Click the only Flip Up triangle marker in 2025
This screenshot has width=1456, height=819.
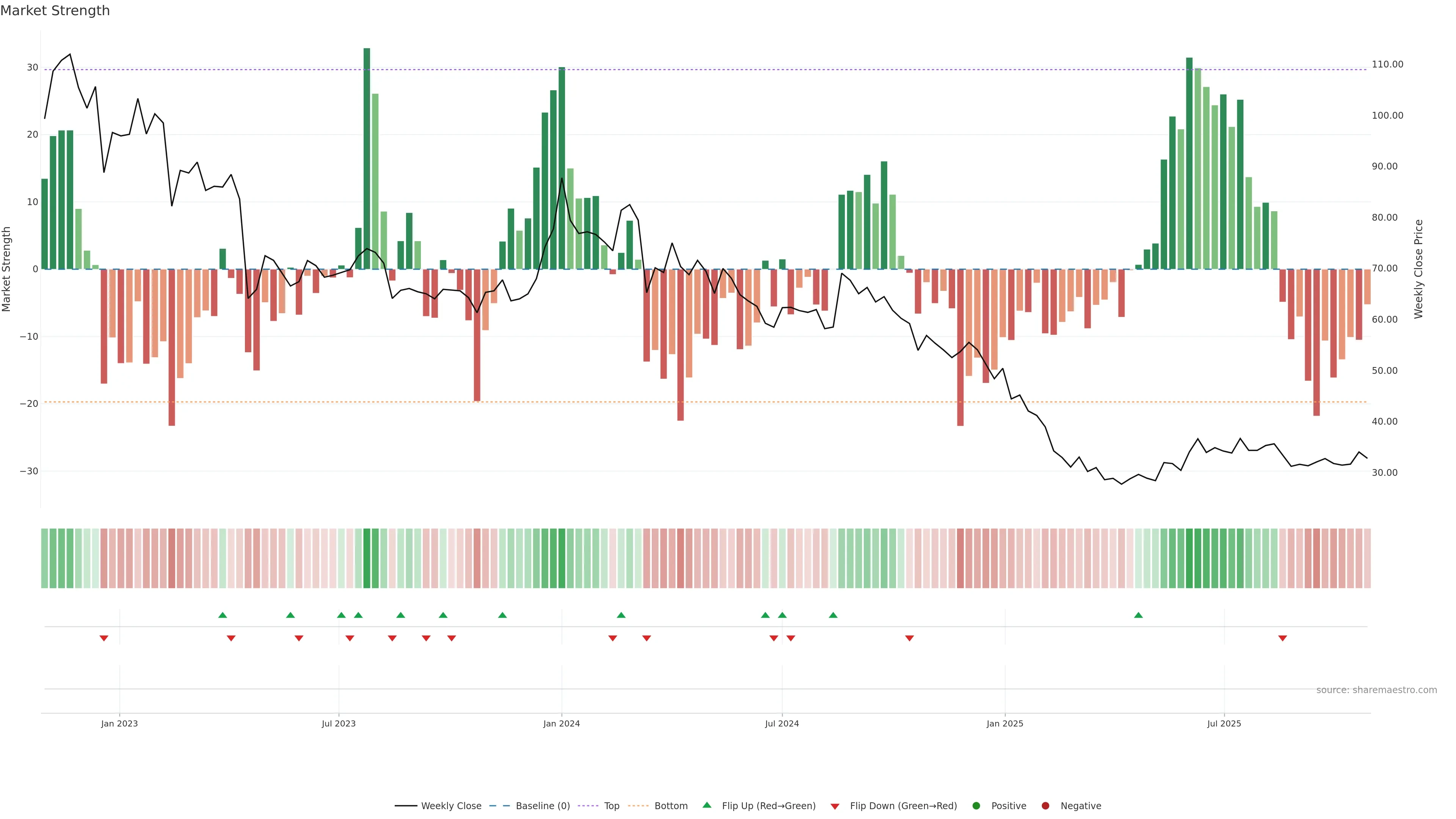tap(1138, 615)
